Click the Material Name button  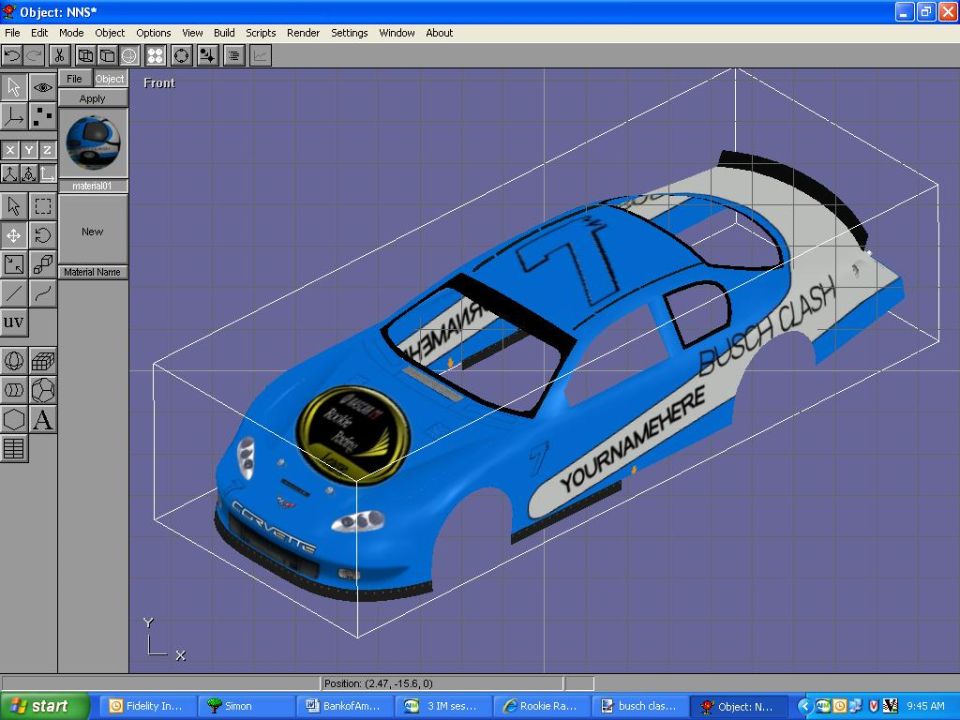[x=92, y=272]
